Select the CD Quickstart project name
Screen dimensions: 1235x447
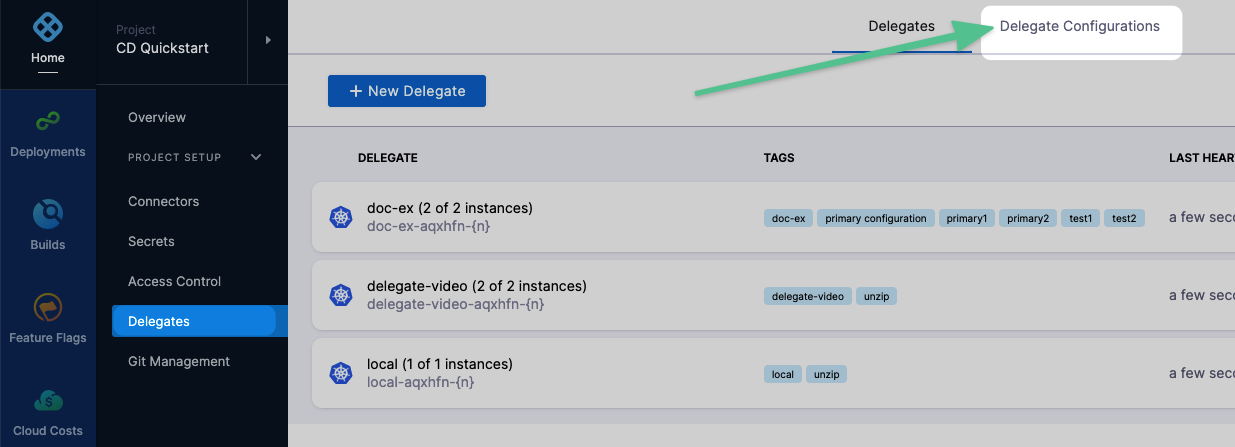(162, 48)
